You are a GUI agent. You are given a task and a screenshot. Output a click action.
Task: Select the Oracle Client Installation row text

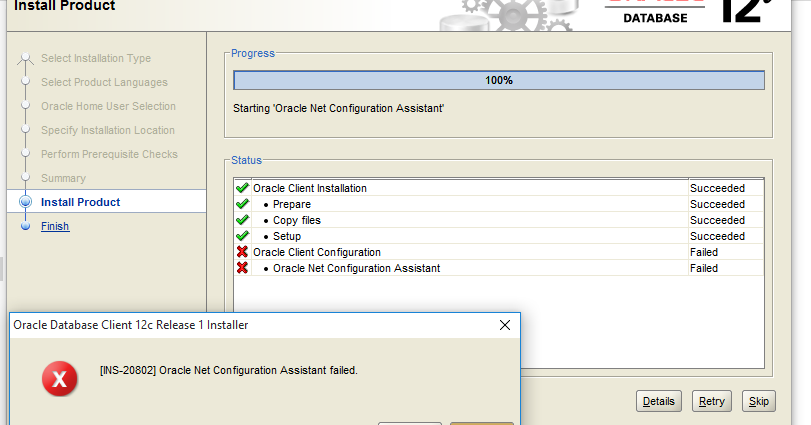310,188
